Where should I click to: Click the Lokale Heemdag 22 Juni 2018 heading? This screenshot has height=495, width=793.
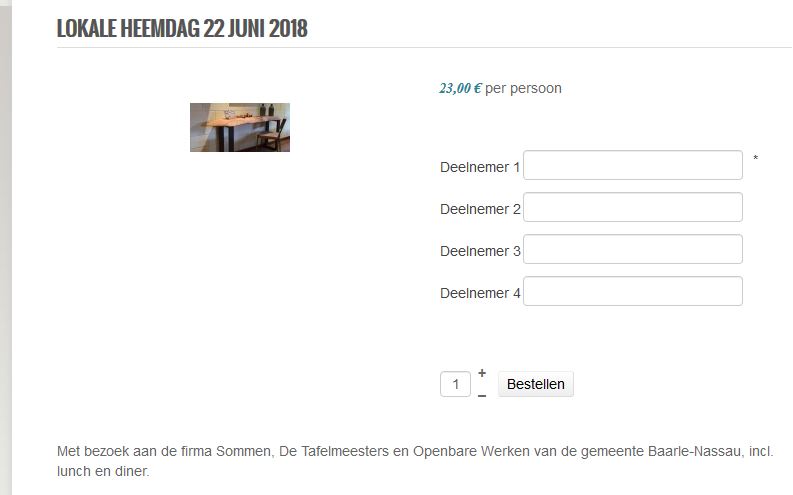(x=182, y=28)
